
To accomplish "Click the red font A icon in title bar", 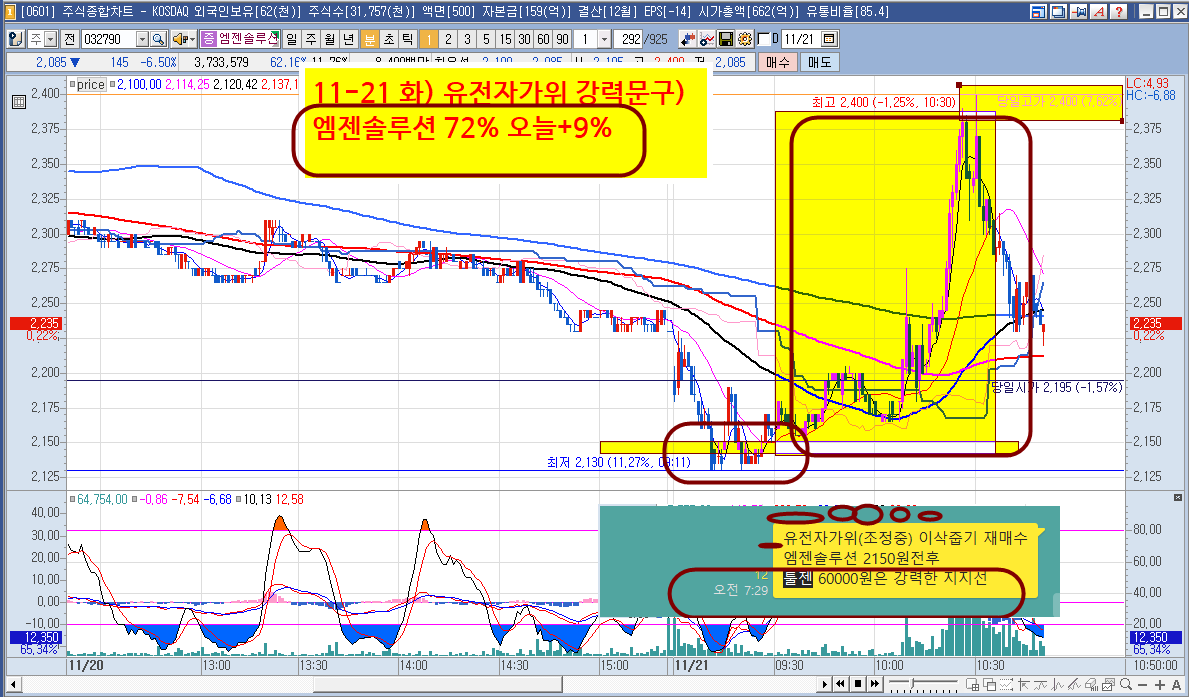I will point(1098,11).
